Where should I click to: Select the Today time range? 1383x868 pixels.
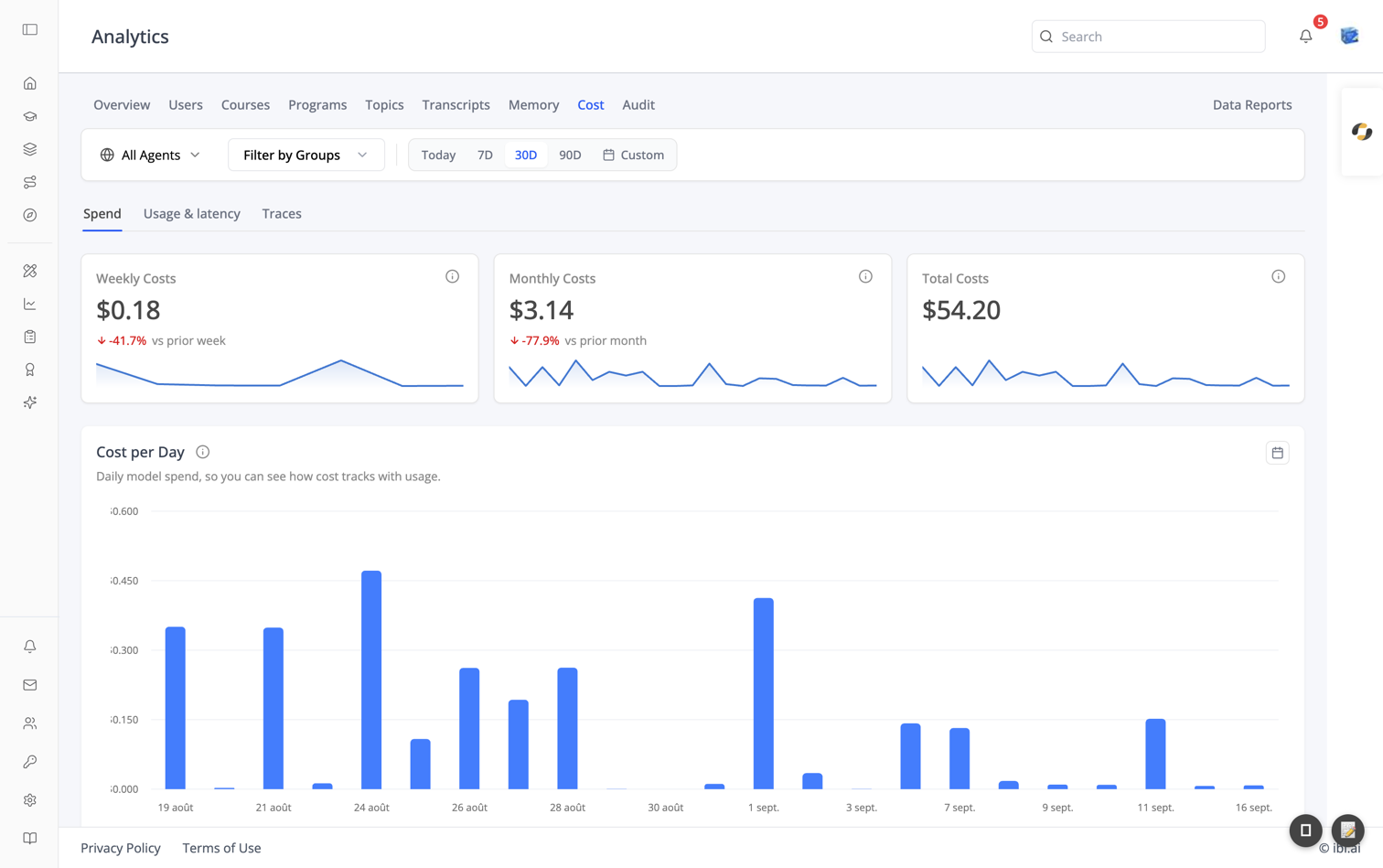438,155
